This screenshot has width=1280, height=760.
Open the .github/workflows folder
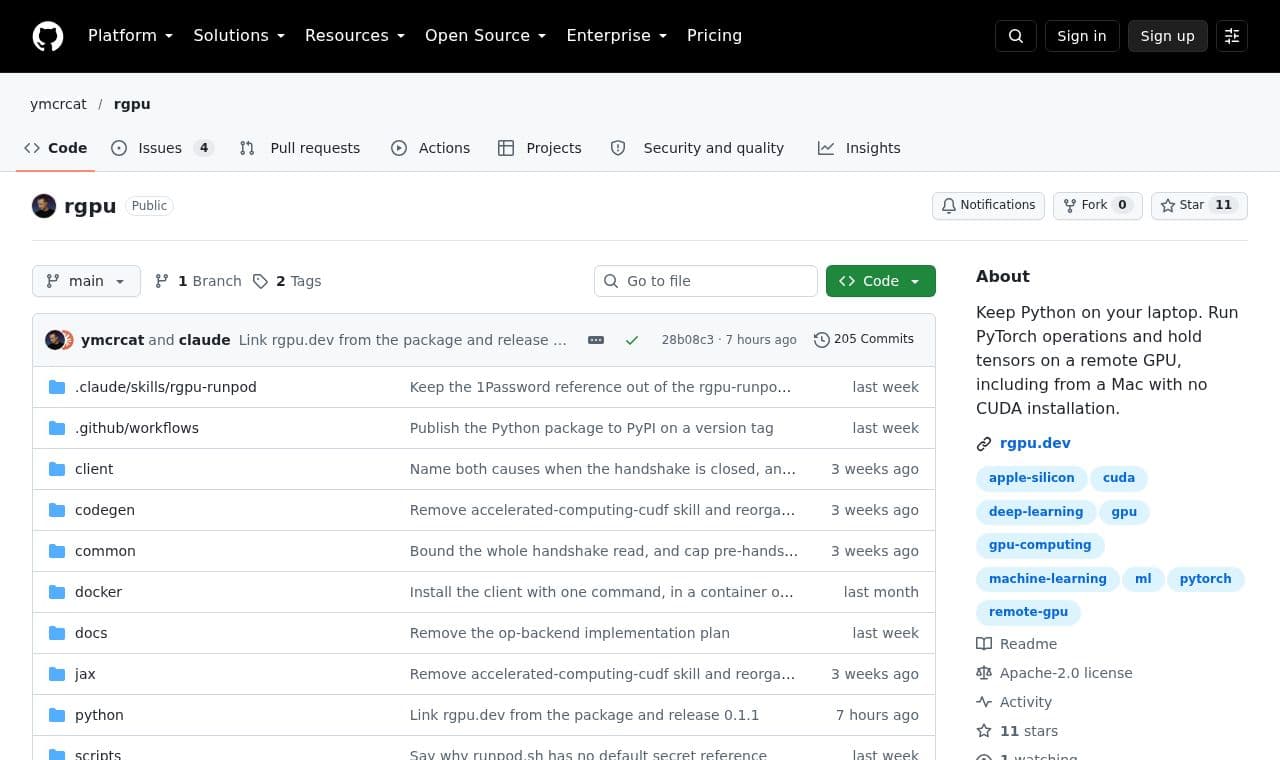point(137,428)
